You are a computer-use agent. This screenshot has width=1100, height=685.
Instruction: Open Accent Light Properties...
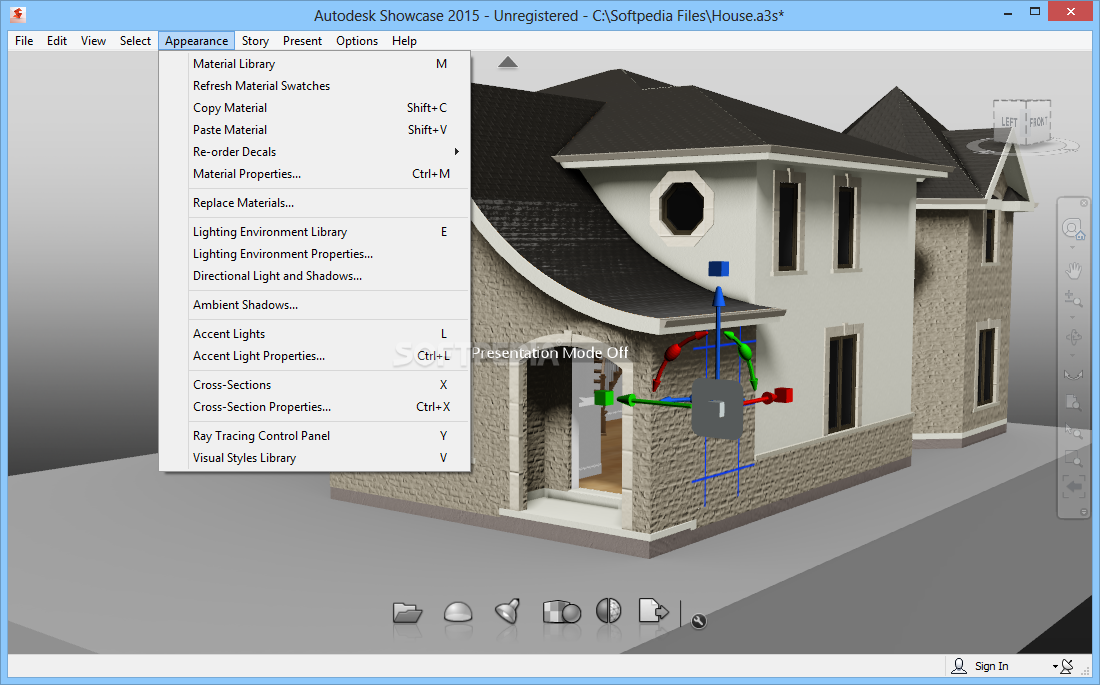(x=314, y=356)
